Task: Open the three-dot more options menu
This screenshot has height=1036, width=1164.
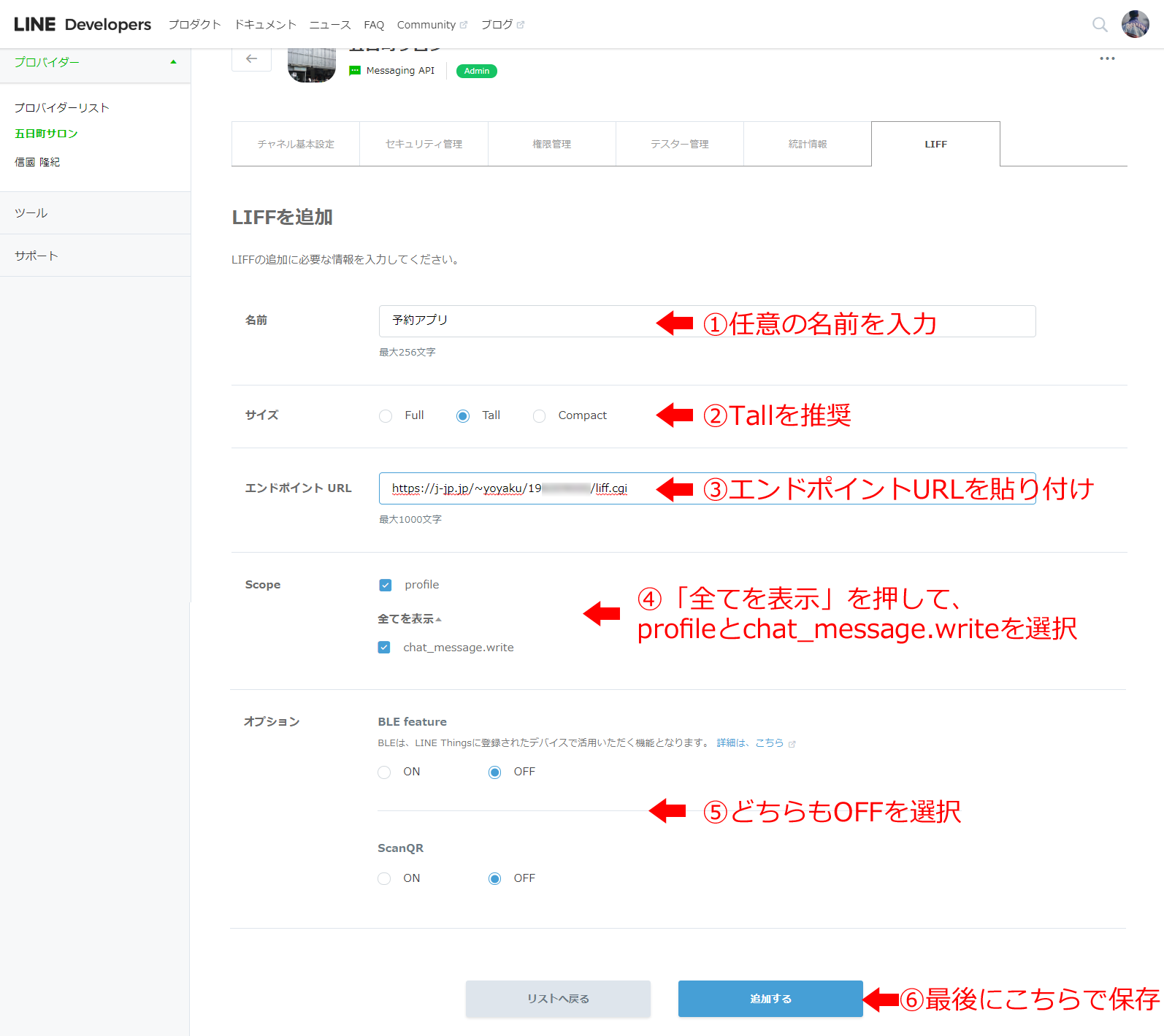Action: click(x=1107, y=58)
